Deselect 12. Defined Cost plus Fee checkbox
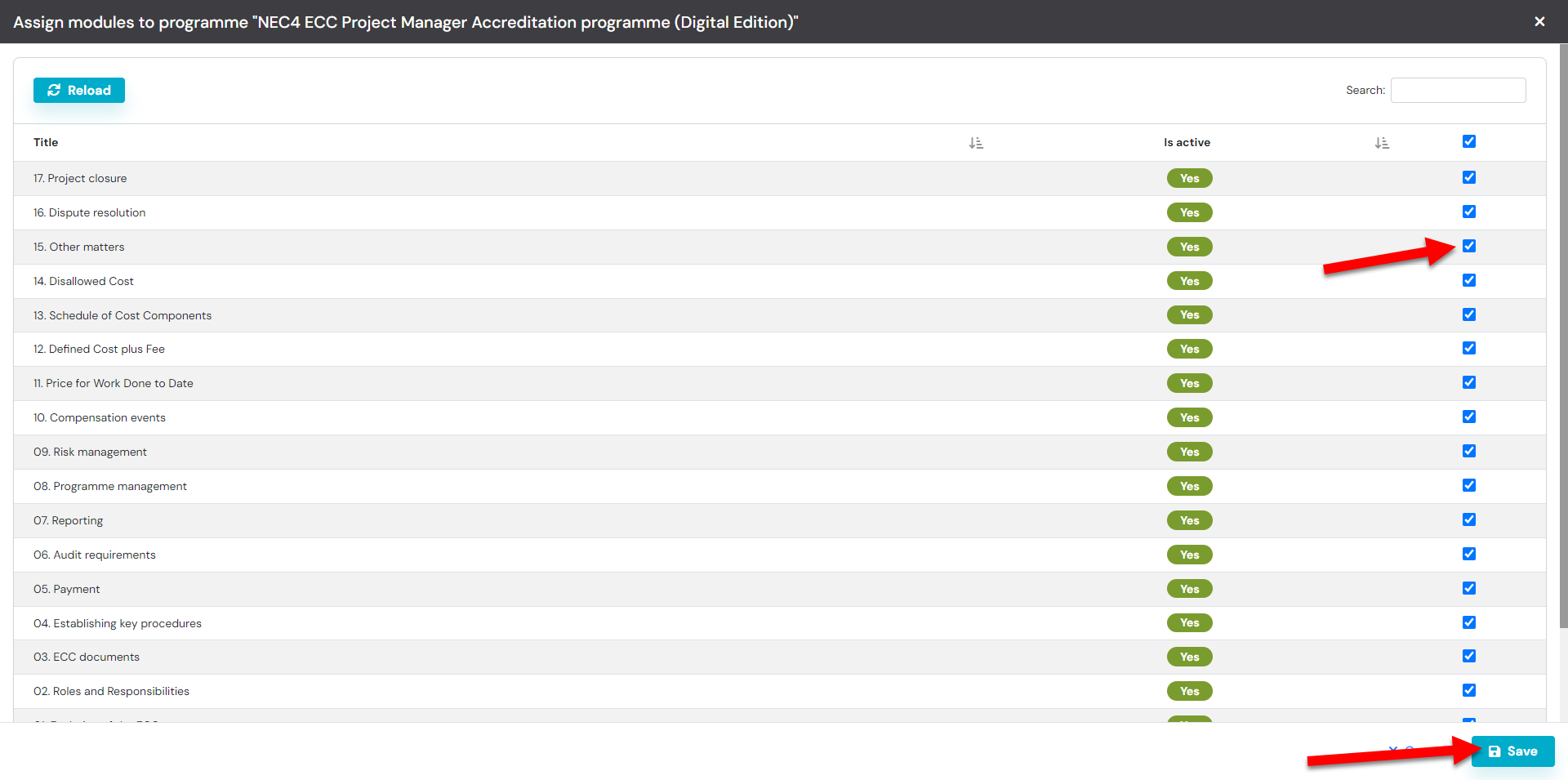1568x780 pixels. pos(1469,348)
